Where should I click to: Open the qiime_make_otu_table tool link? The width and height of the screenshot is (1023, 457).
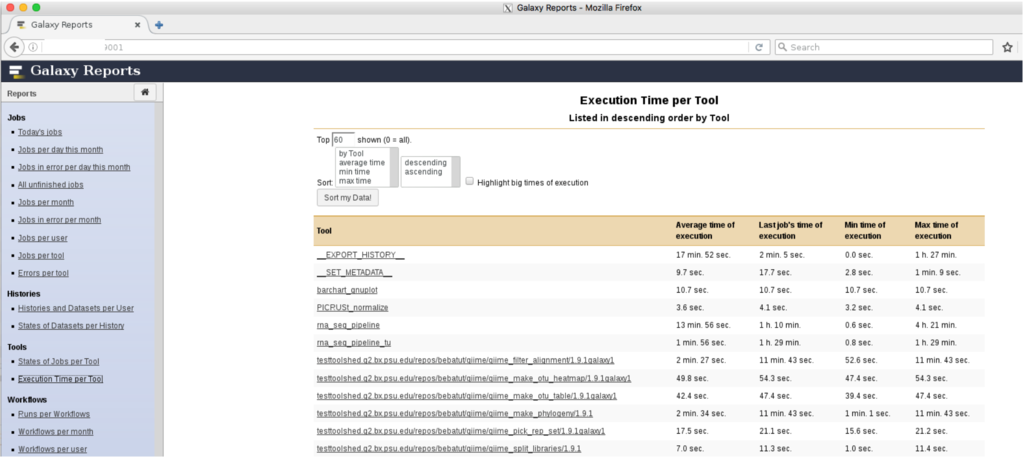coord(466,396)
